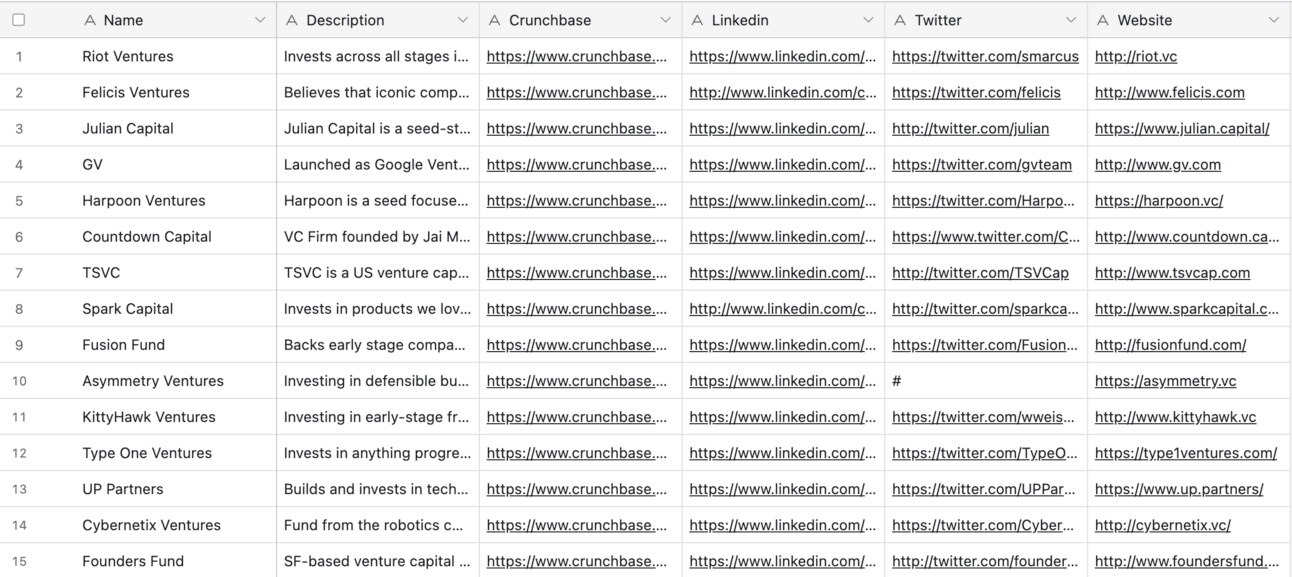Screen dimensions: 1292x577
Task: Open the Website column dropdown arrow
Action: pyautogui.click(x=1273, y=20)
